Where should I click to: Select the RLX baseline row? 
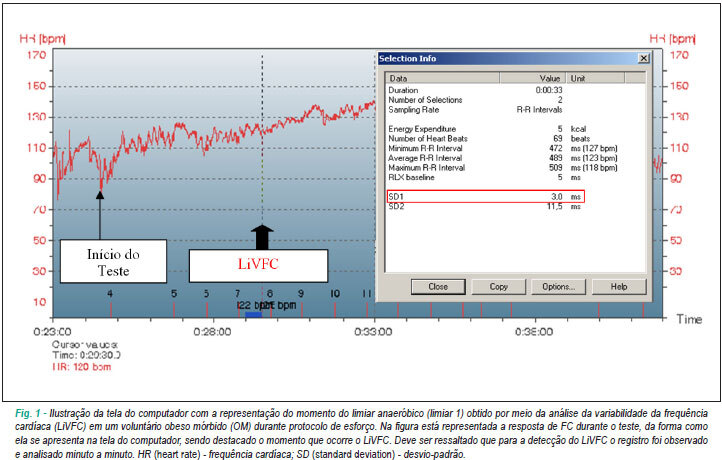515,177
